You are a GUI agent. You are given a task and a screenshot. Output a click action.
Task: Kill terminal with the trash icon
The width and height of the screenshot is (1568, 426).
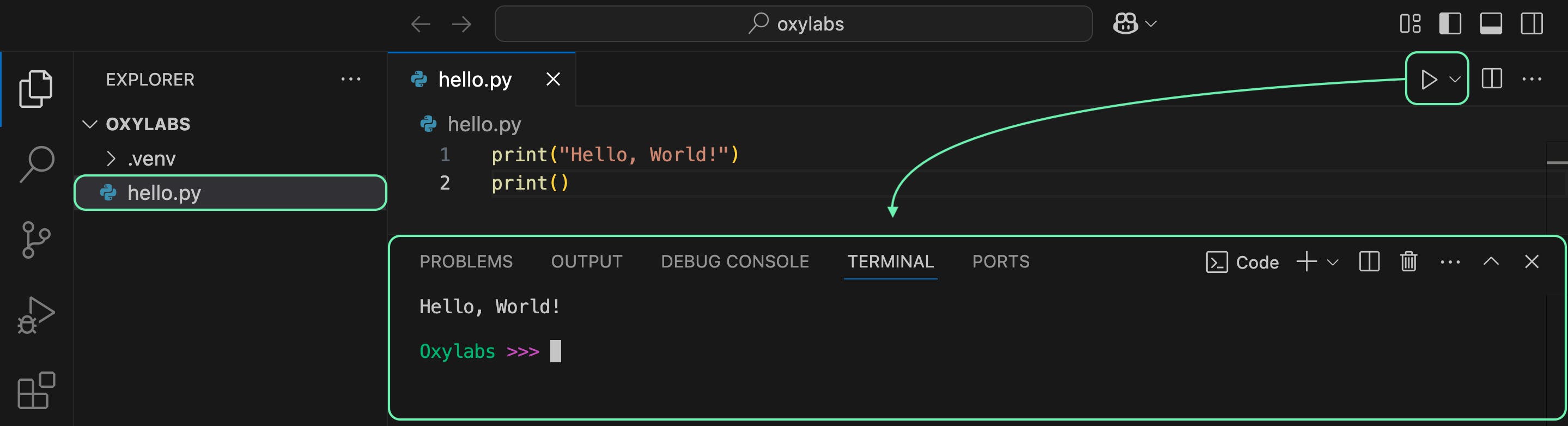click(x=1408, y=261)
